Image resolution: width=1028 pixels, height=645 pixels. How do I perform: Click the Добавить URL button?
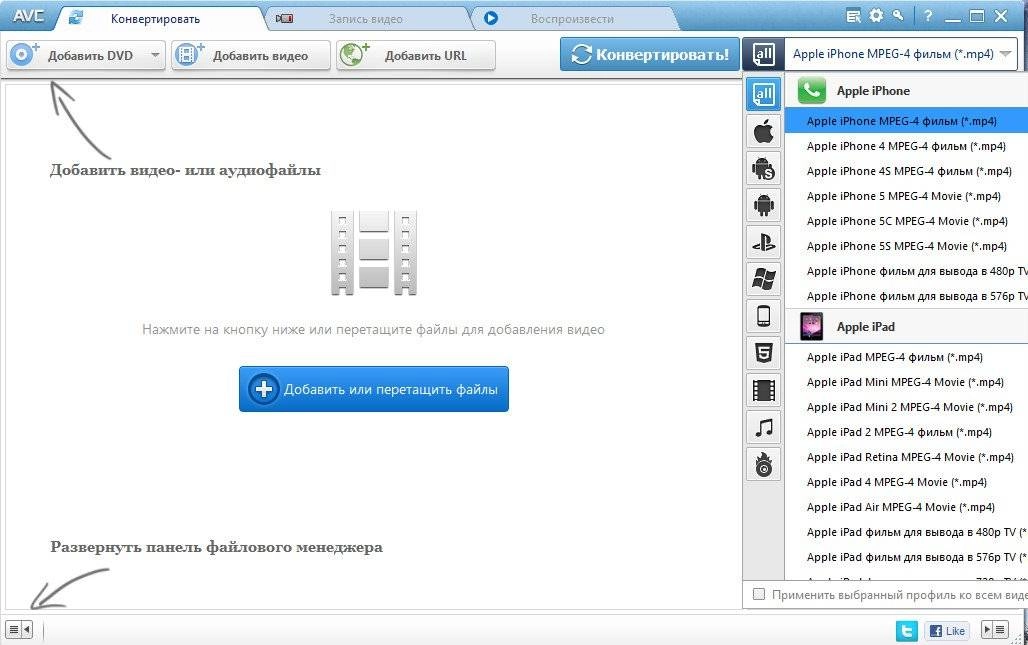[x=416, y=56]
